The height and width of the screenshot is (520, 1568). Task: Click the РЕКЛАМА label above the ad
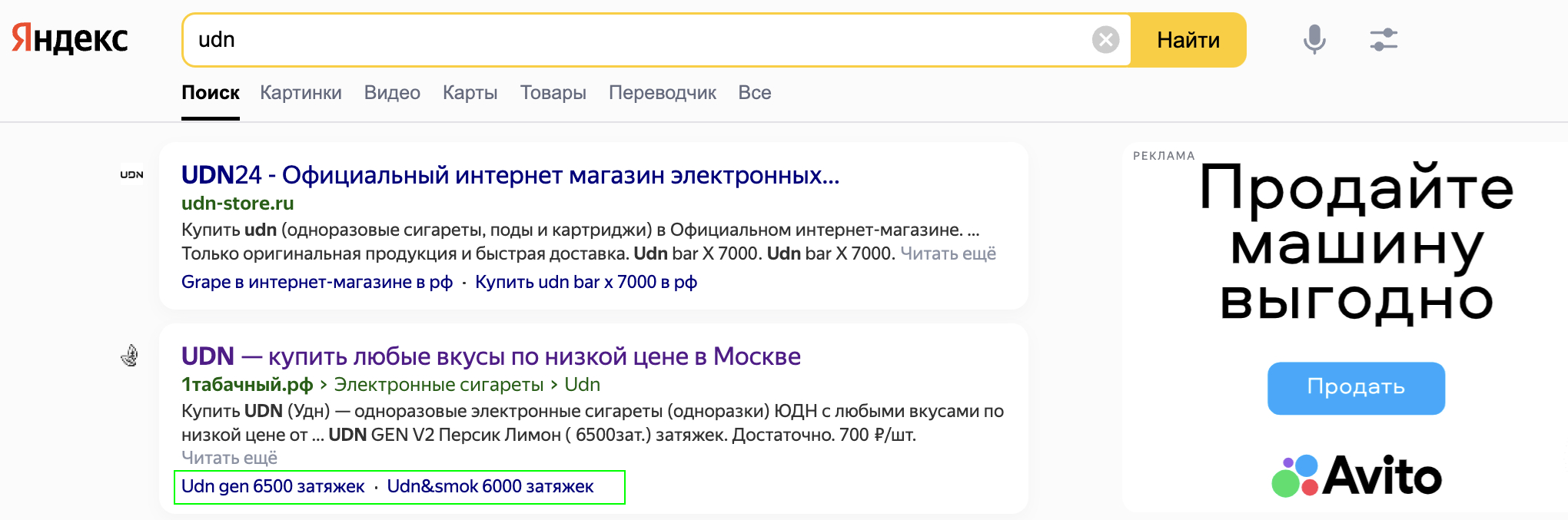[x=1164, y=155]
